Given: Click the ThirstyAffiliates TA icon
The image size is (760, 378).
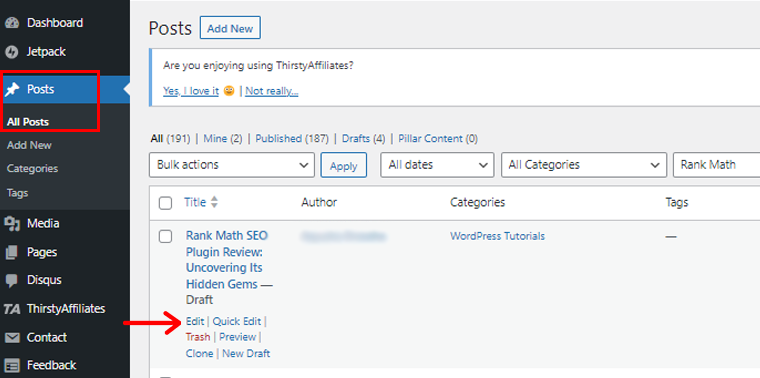Looking at the screenshot, I should [x=12, y=309].
